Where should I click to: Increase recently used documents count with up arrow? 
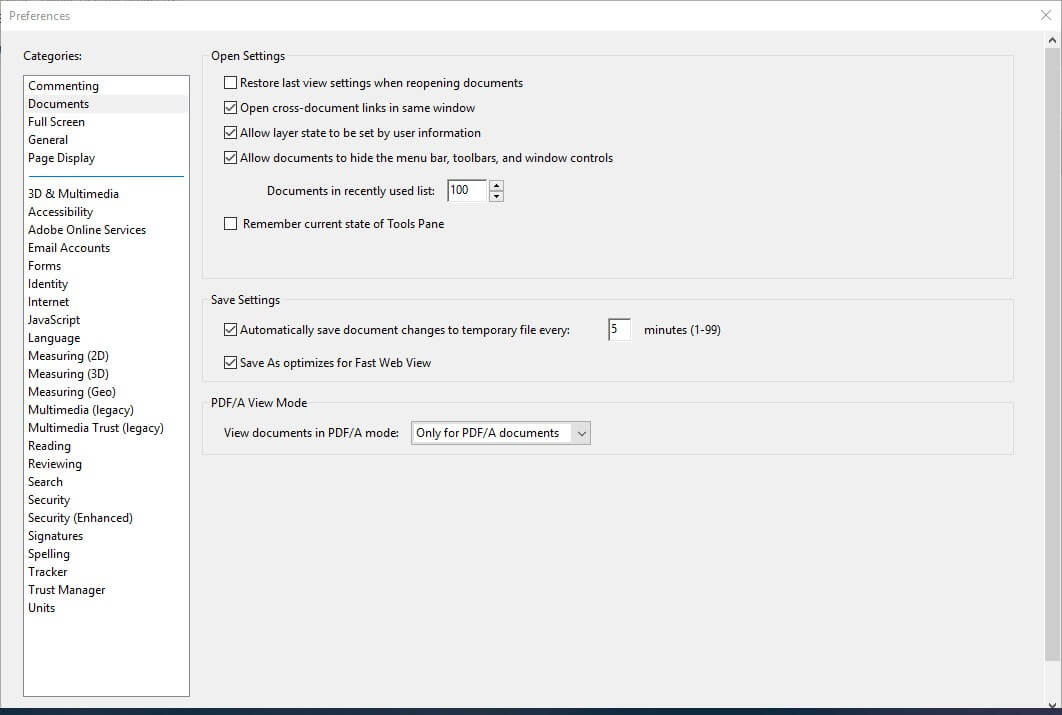tap(496, 186)
